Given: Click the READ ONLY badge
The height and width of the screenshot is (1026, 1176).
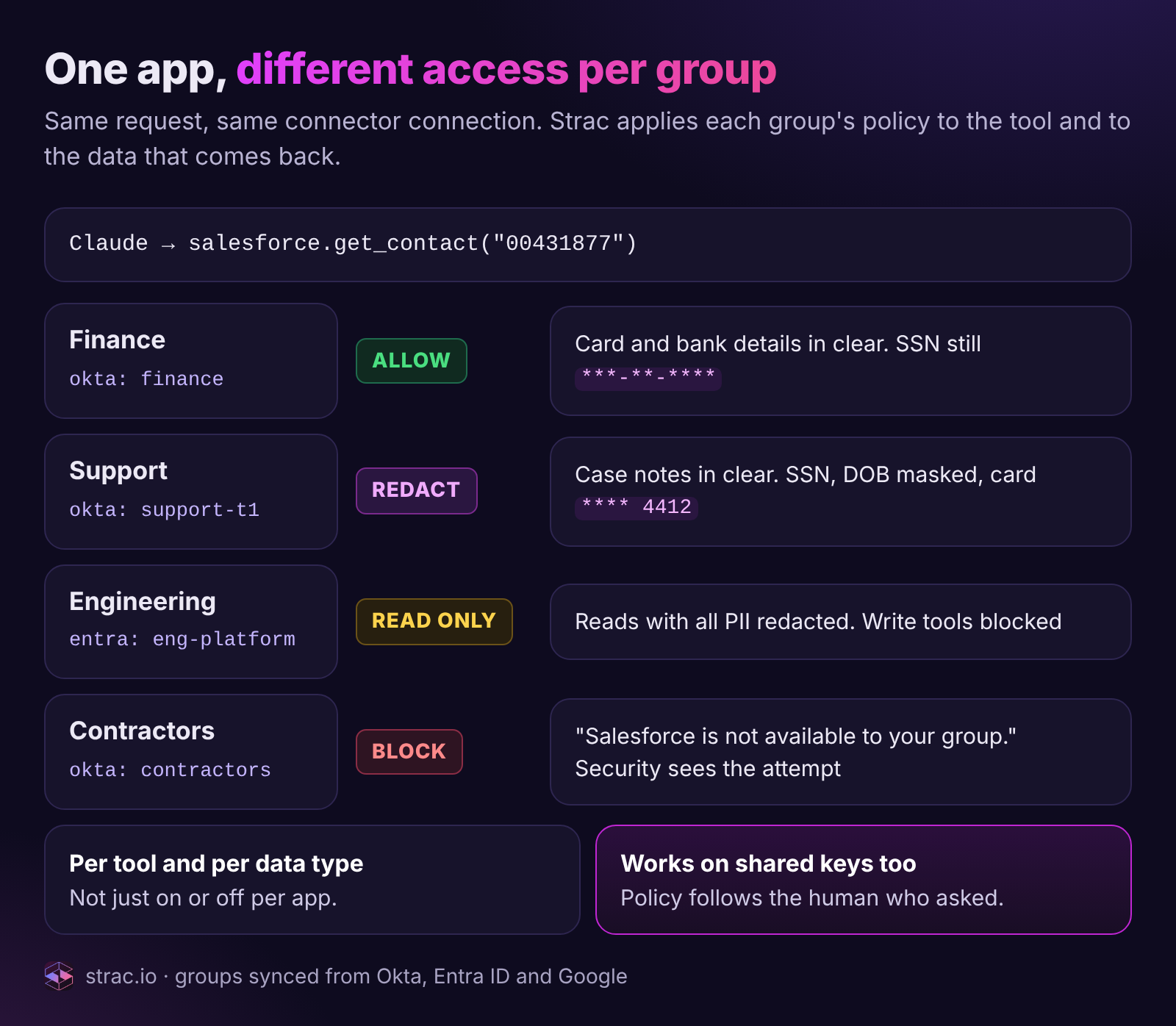Looking at the screenshot, I should (x=434, y=621).
